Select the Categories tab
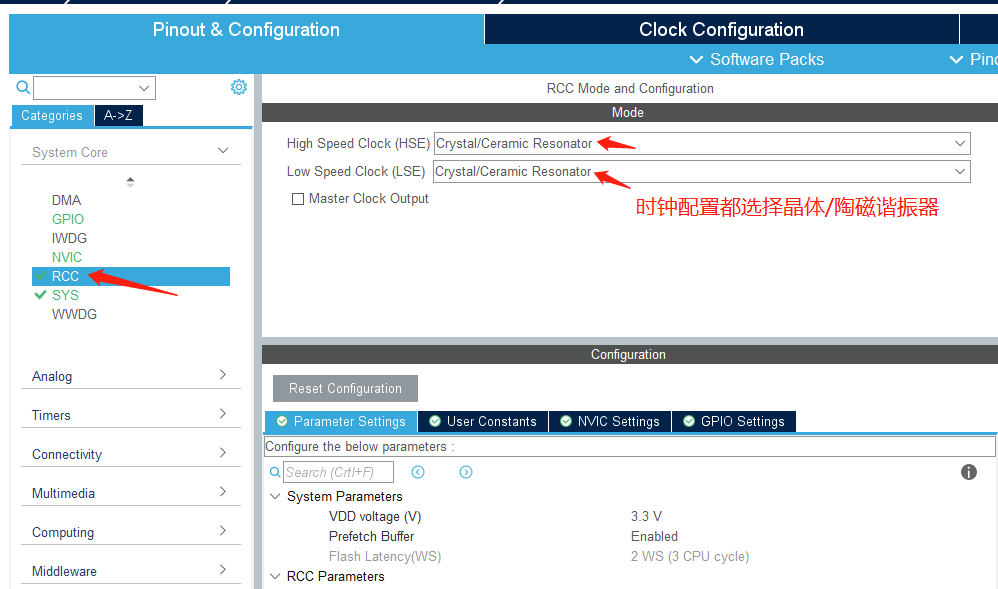 point(52,115)
